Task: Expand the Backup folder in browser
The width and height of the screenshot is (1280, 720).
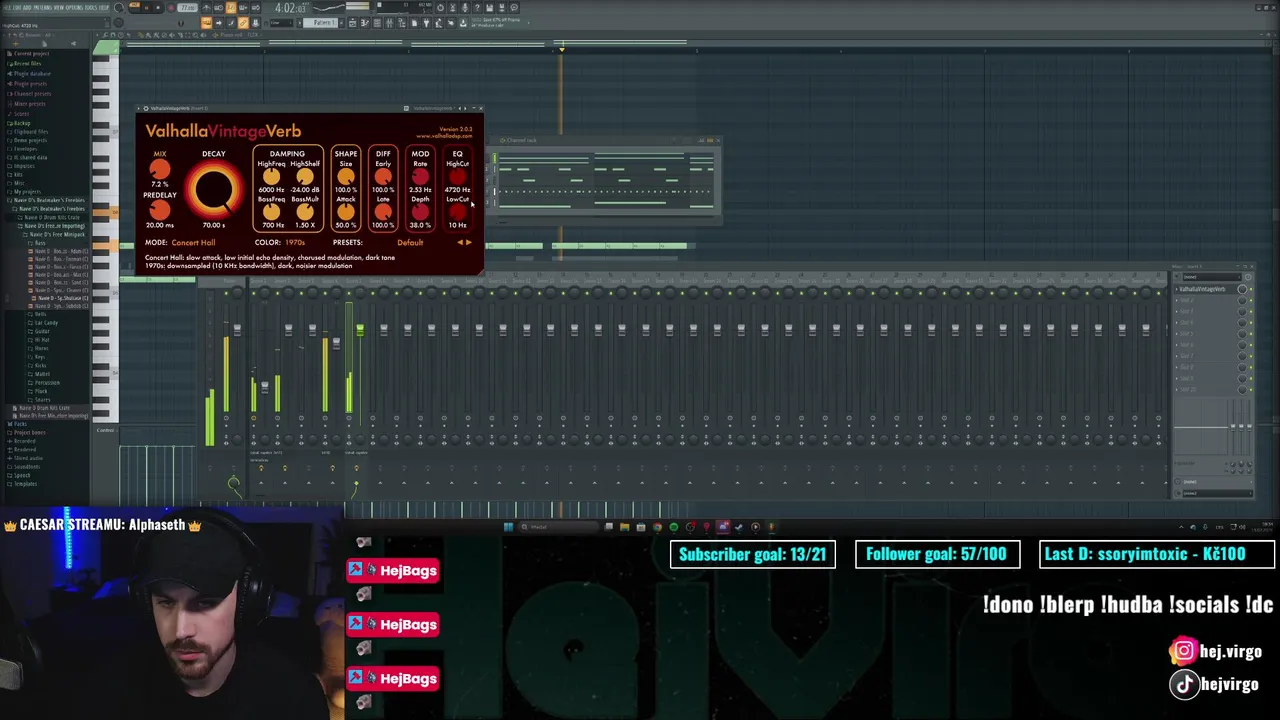Action: coord(22,123)
